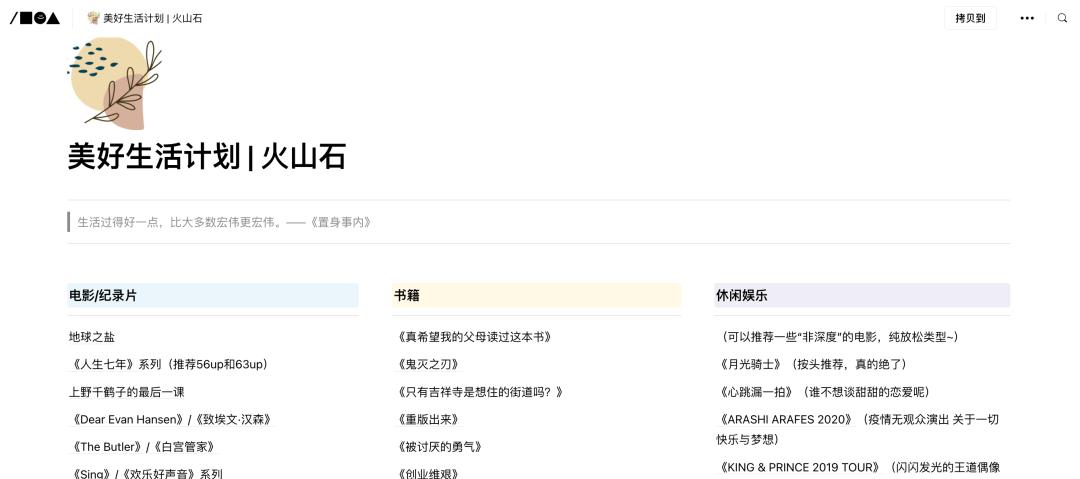Click the book 《只有吉祥寺是想住的街道吗？》
The height and width of the screenshot is (479, 1080).
(x=481, y=391)
